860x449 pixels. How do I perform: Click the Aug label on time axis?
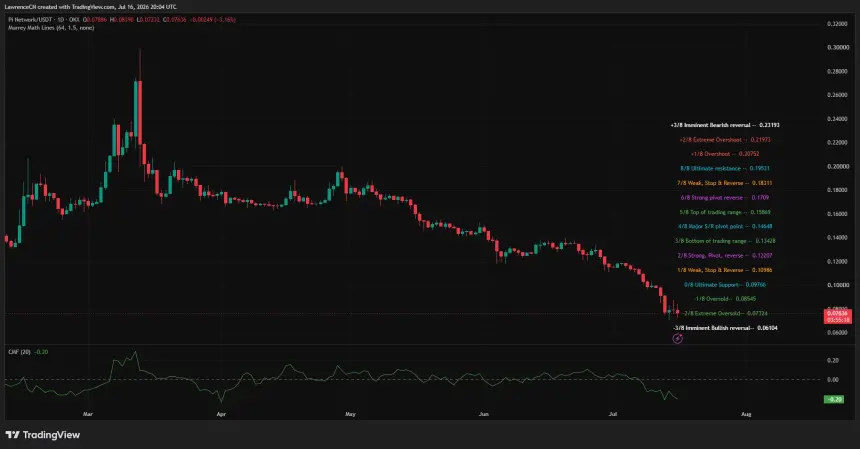pyautogui.click(x=746, y=414)
